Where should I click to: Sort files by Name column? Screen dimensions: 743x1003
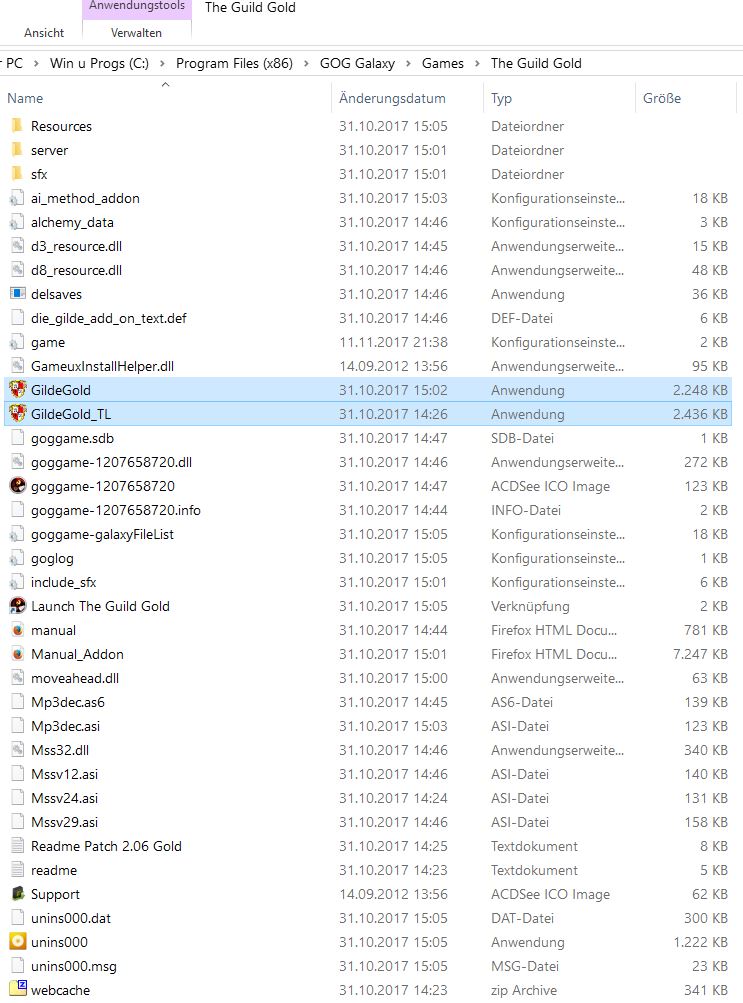(x=25, y=99)
